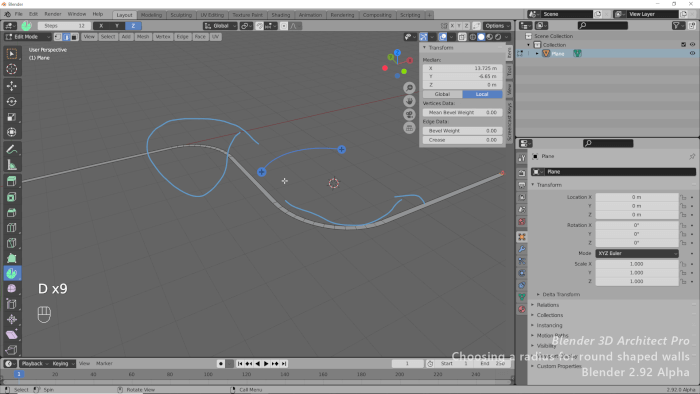Open the Object properties tab icon

(x=521, y=237)
